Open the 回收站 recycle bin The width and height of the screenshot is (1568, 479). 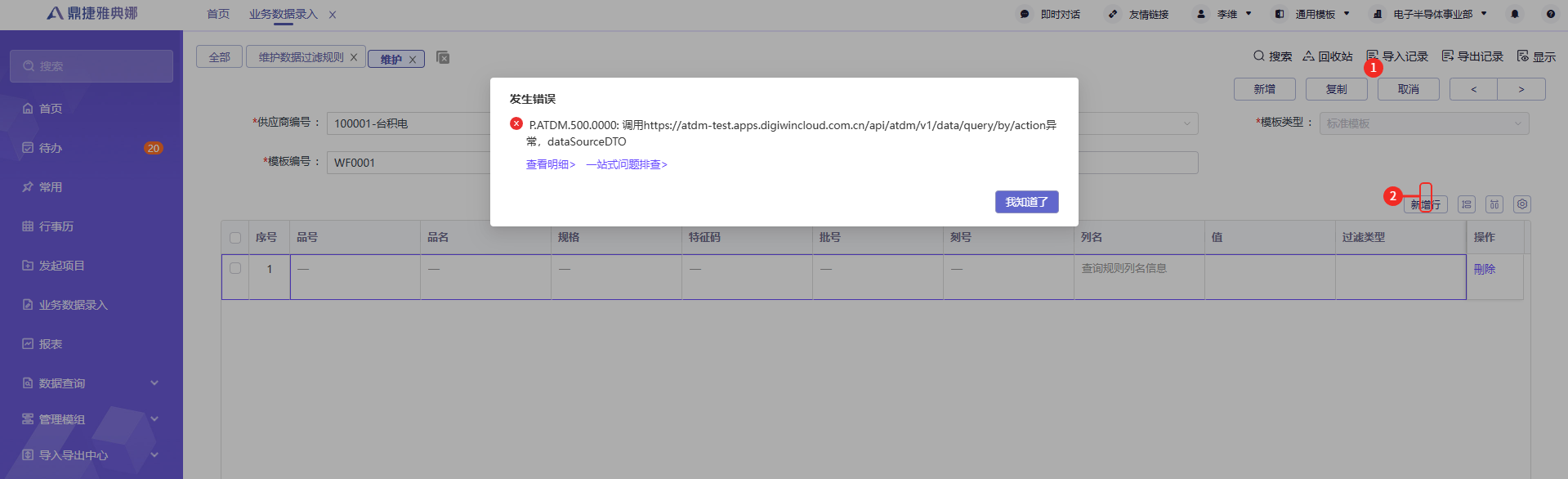pyautogui.click(x=1328, y=56)
